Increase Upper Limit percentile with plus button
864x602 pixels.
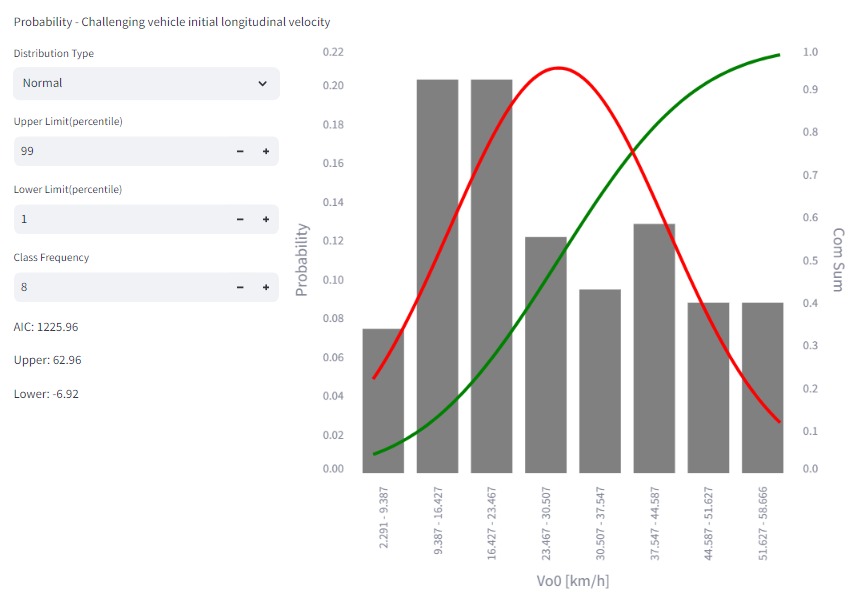[x=266, y=151]
